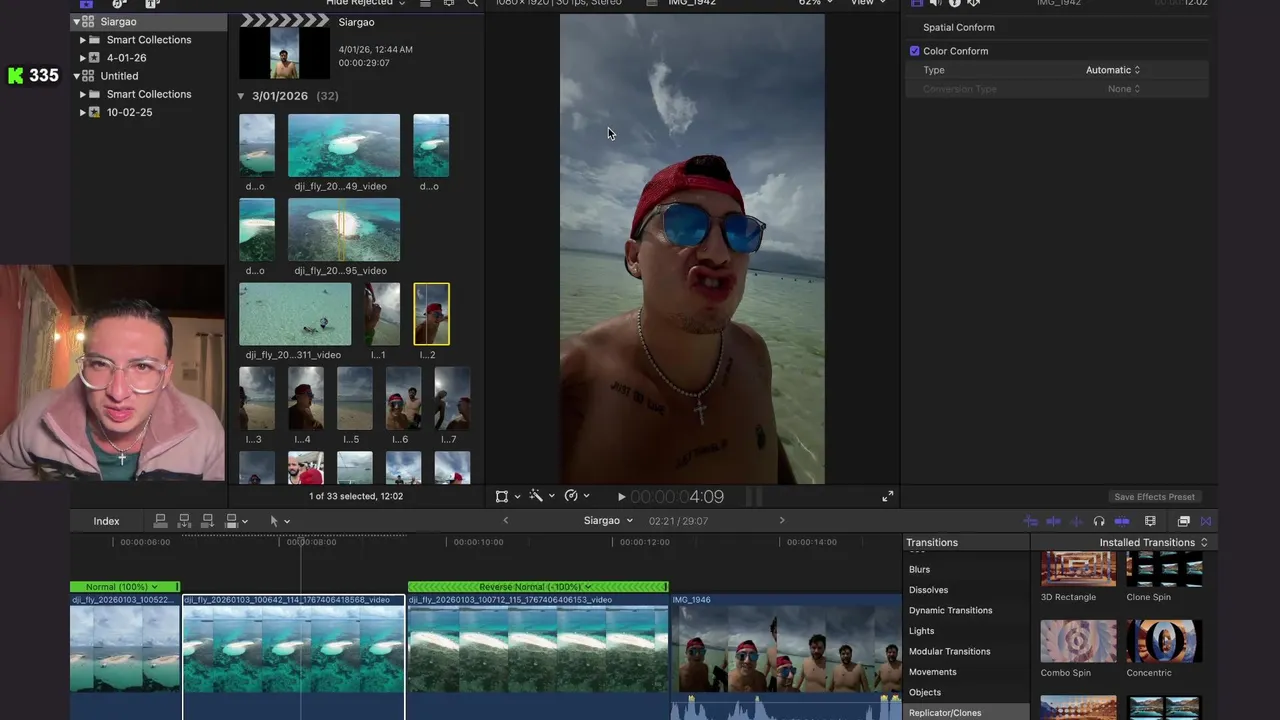1280x720 pixels.
Task: Select the Blurs transitions category
Action: tap(919, 569)
